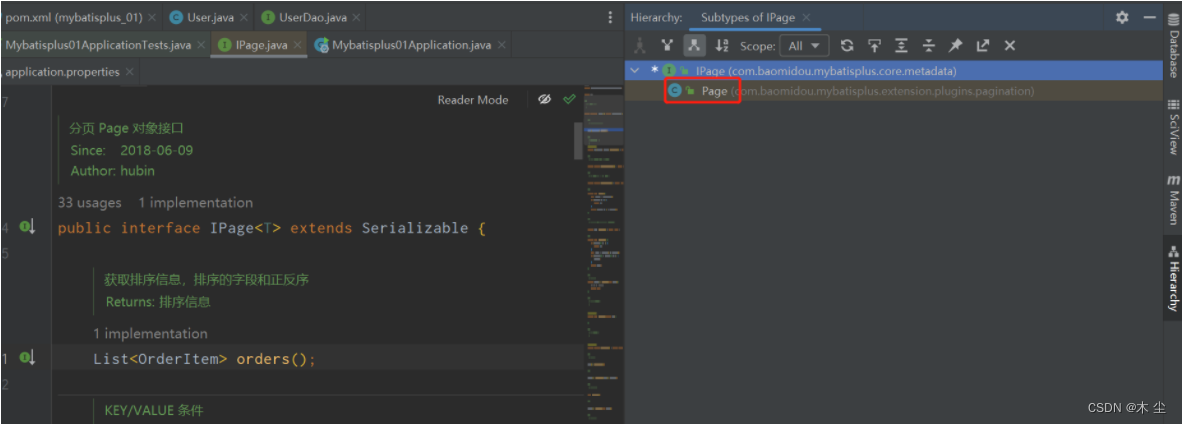
Task: Click the IPage interface name in code
Action: pos(231,228)
